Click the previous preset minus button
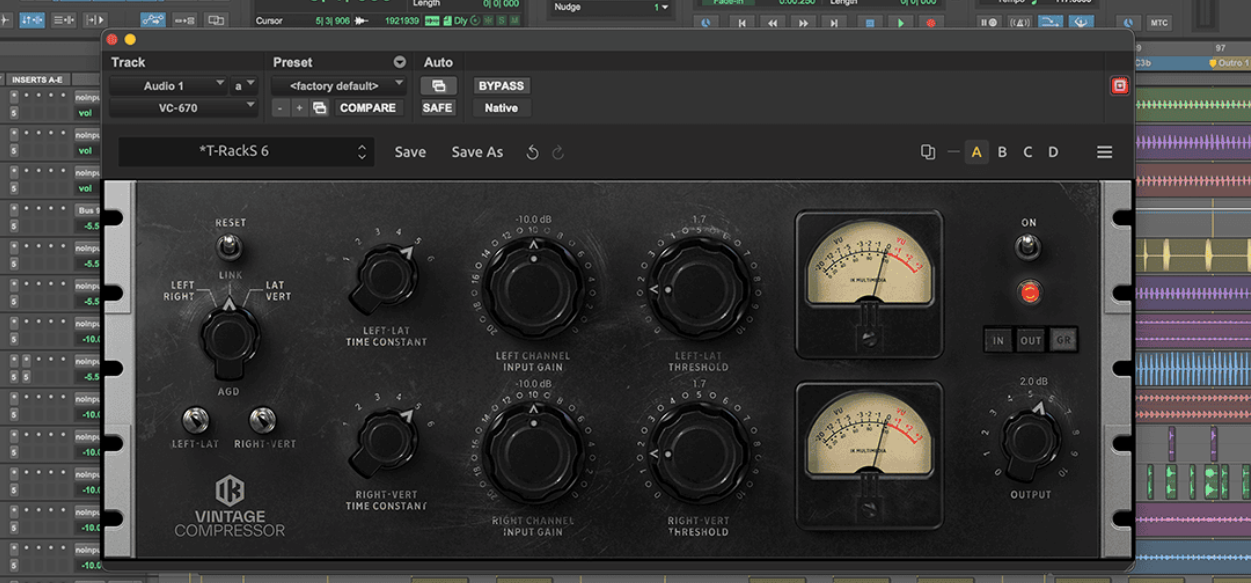The image size is (1251, 583). coord(281,108)
